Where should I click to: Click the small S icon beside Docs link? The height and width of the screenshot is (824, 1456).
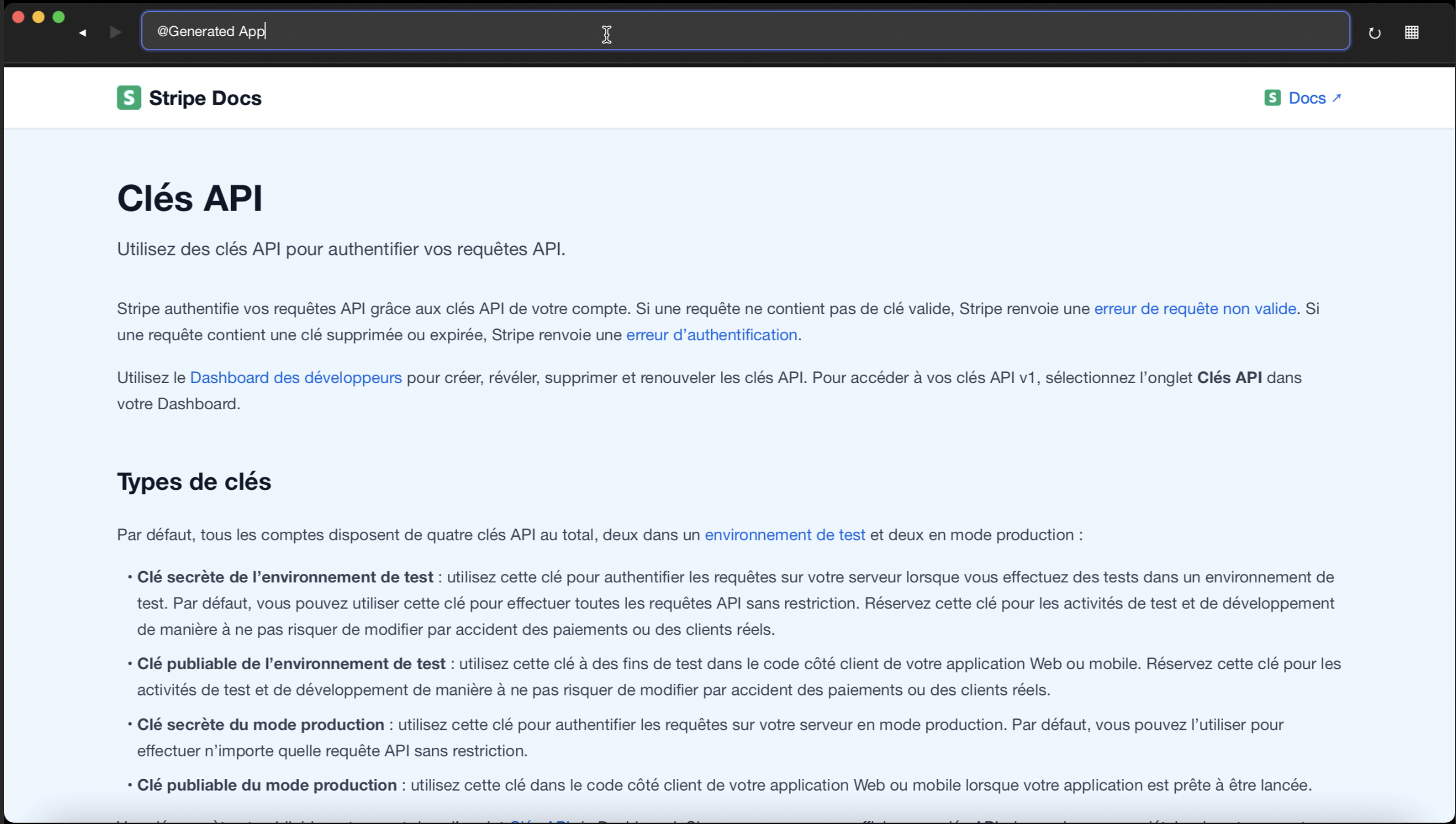tap(1272, 97)
